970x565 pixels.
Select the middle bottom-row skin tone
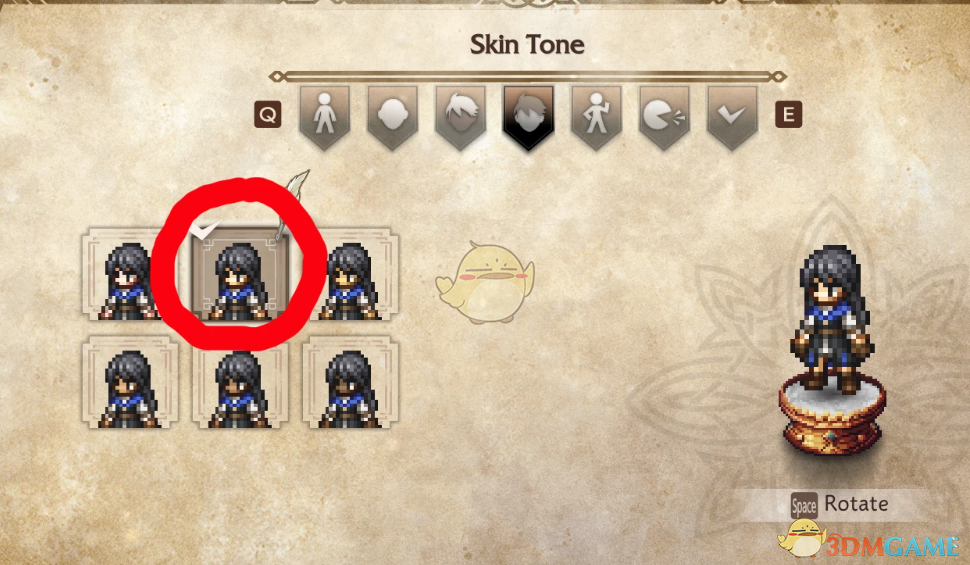coord(240,382)
